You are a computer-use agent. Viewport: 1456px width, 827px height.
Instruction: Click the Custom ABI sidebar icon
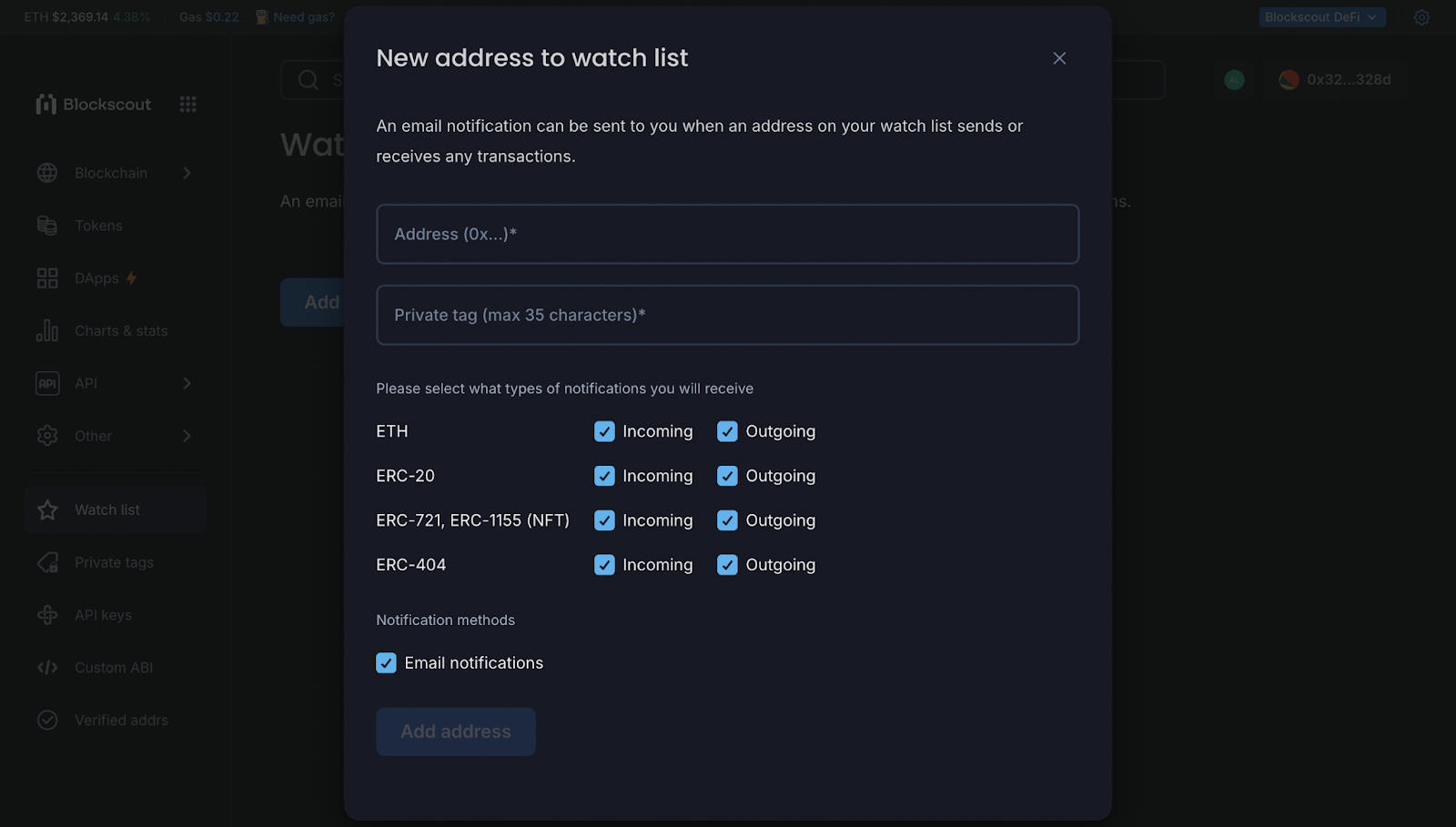(x=46, y=667)
